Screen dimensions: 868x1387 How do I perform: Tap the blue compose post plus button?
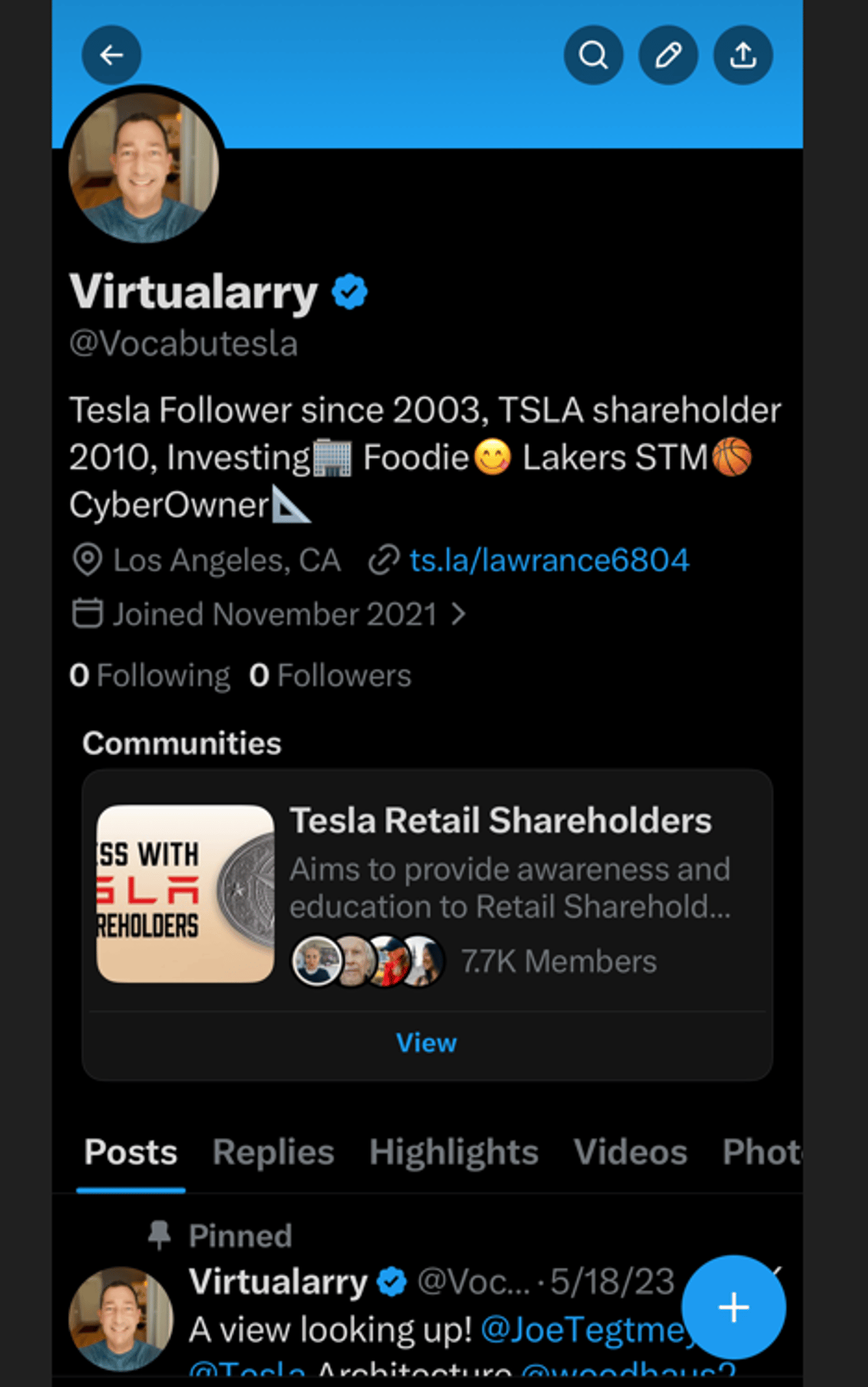733,1307
